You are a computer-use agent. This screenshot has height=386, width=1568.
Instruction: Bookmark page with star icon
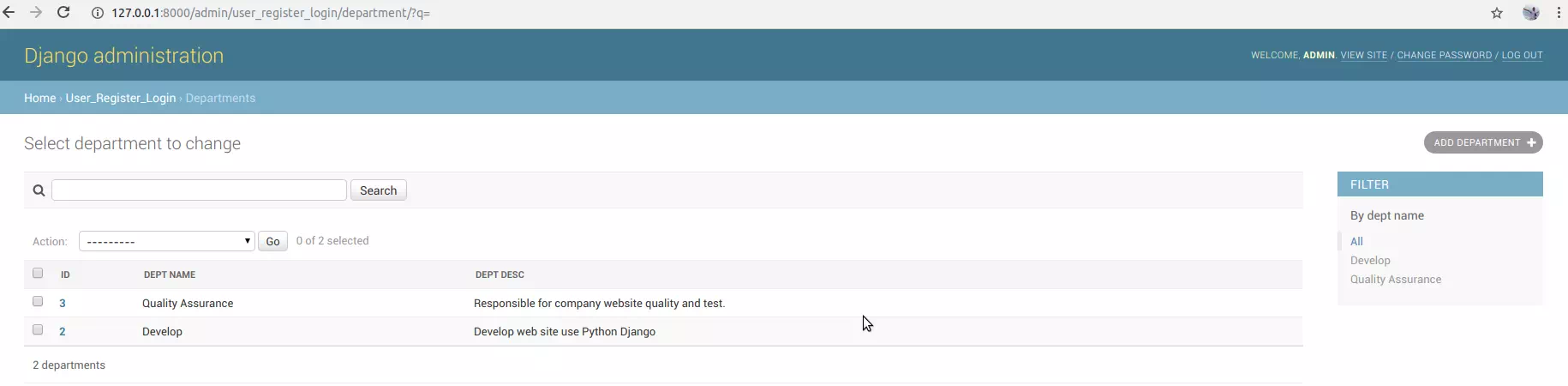1497,13
